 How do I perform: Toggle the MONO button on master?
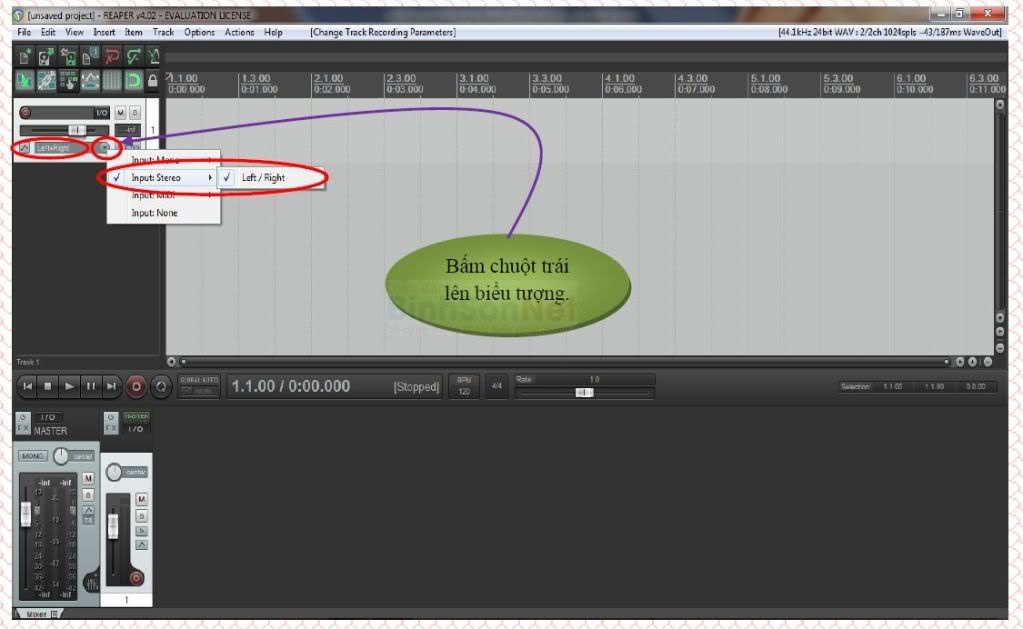(32, 456)
